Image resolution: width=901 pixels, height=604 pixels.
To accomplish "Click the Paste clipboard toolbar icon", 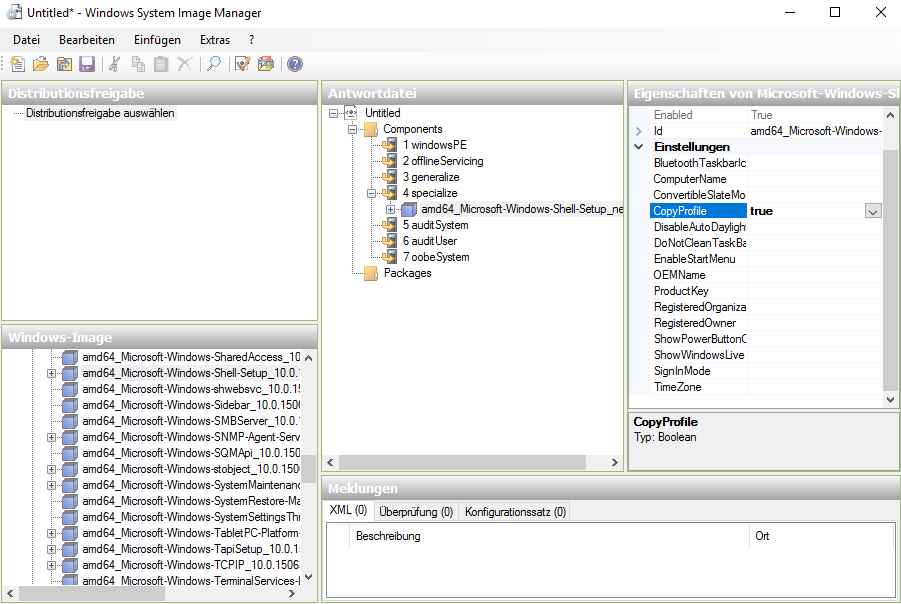I will pos(161,64).
